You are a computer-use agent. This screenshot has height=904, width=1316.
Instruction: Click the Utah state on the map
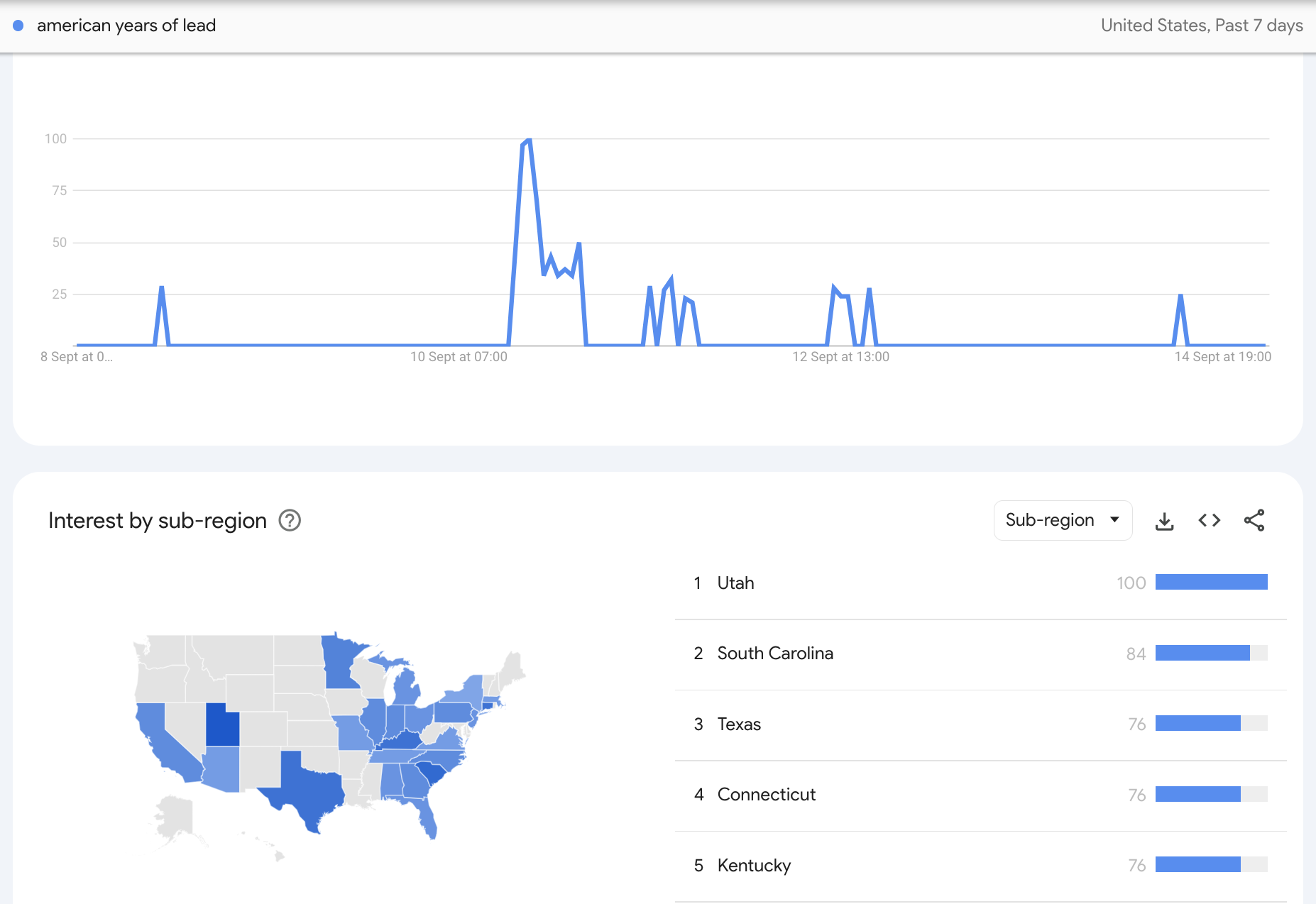click(x=222, y=726)
